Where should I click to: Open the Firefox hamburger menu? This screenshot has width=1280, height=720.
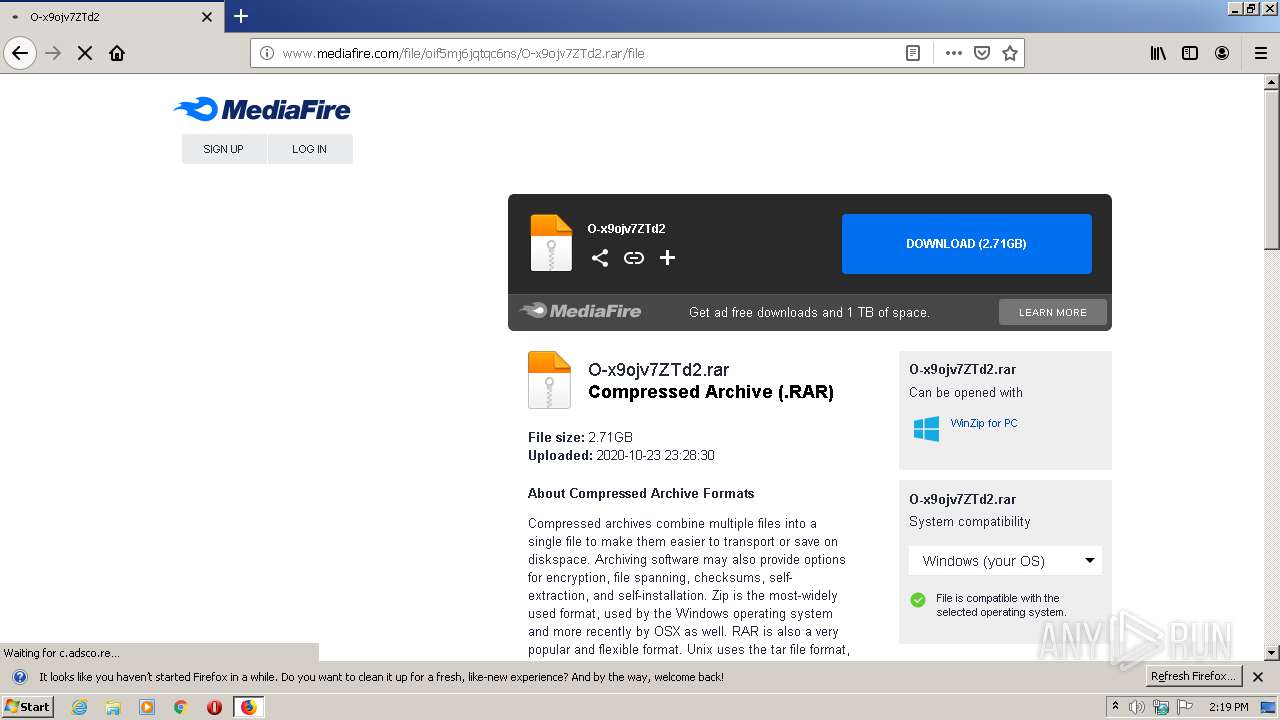pos(1261,53)
